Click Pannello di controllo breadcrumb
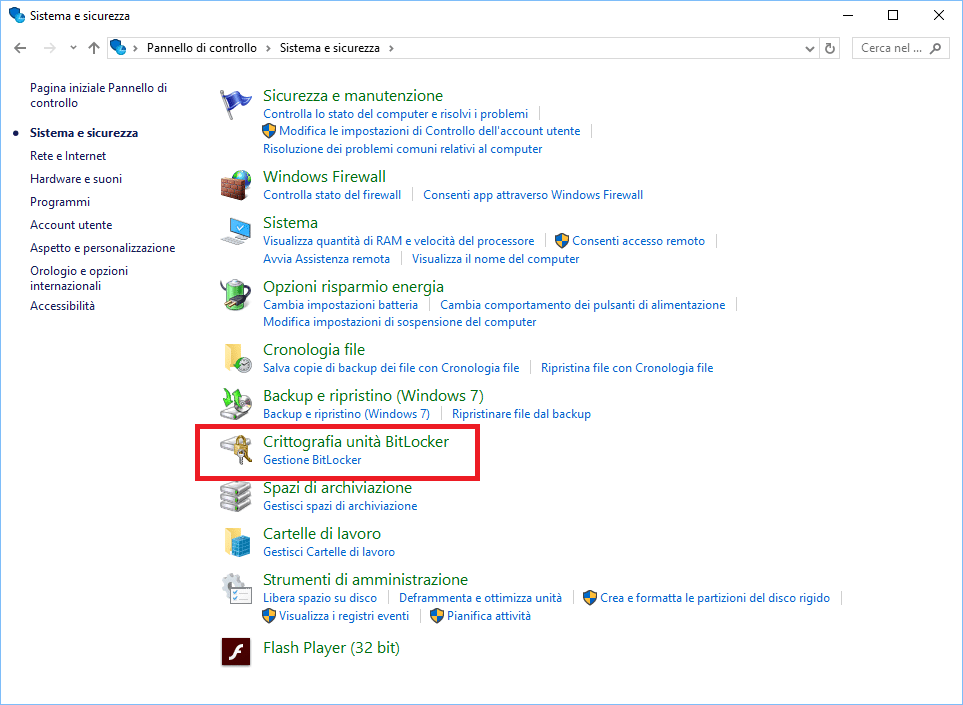This screenshot has height=705, width=963. [201, 48]
